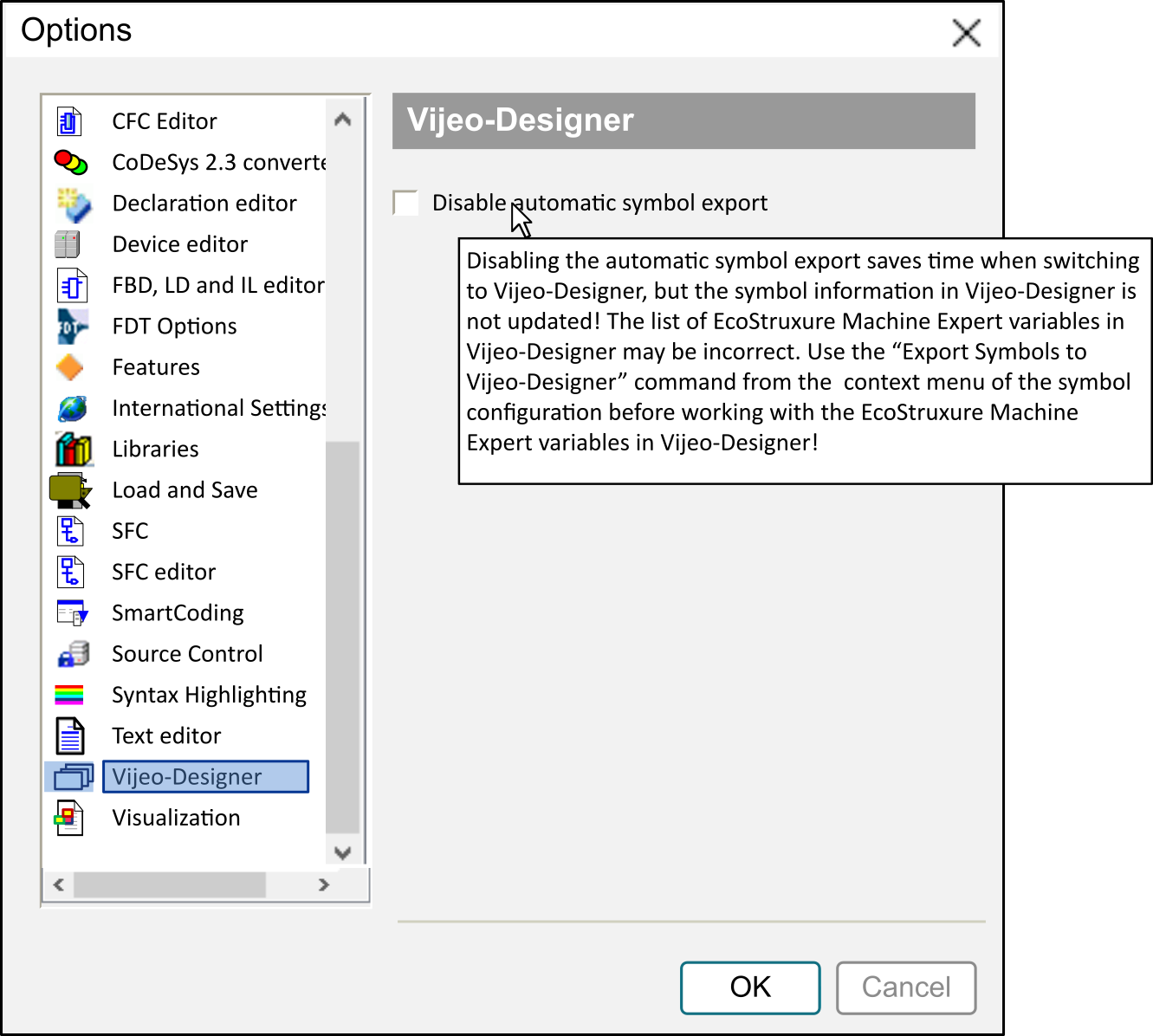
Task: Click the Declaration editor icon
Action: [72, 204]
